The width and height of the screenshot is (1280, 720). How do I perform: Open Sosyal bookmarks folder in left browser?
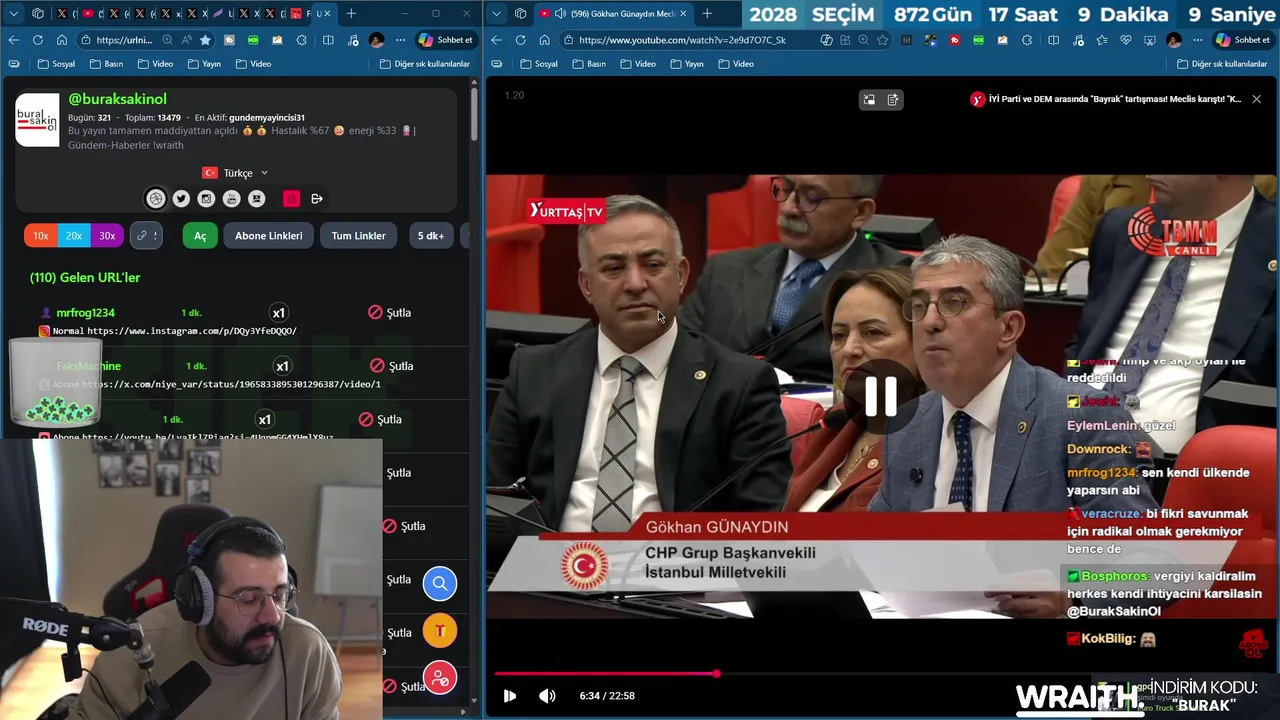coord(55,64)
